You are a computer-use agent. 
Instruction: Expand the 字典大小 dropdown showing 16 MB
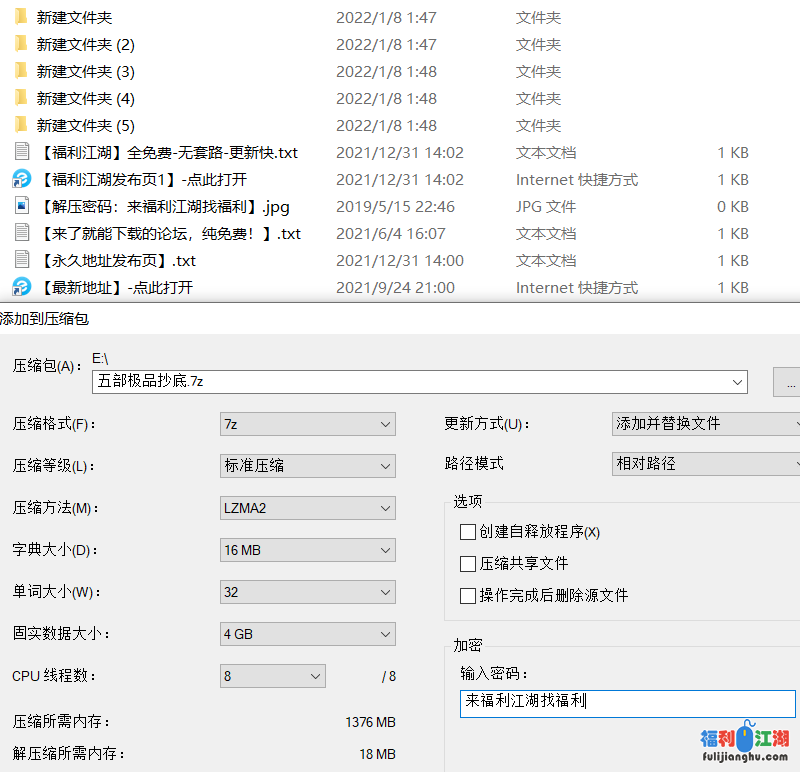click(307, 550)
